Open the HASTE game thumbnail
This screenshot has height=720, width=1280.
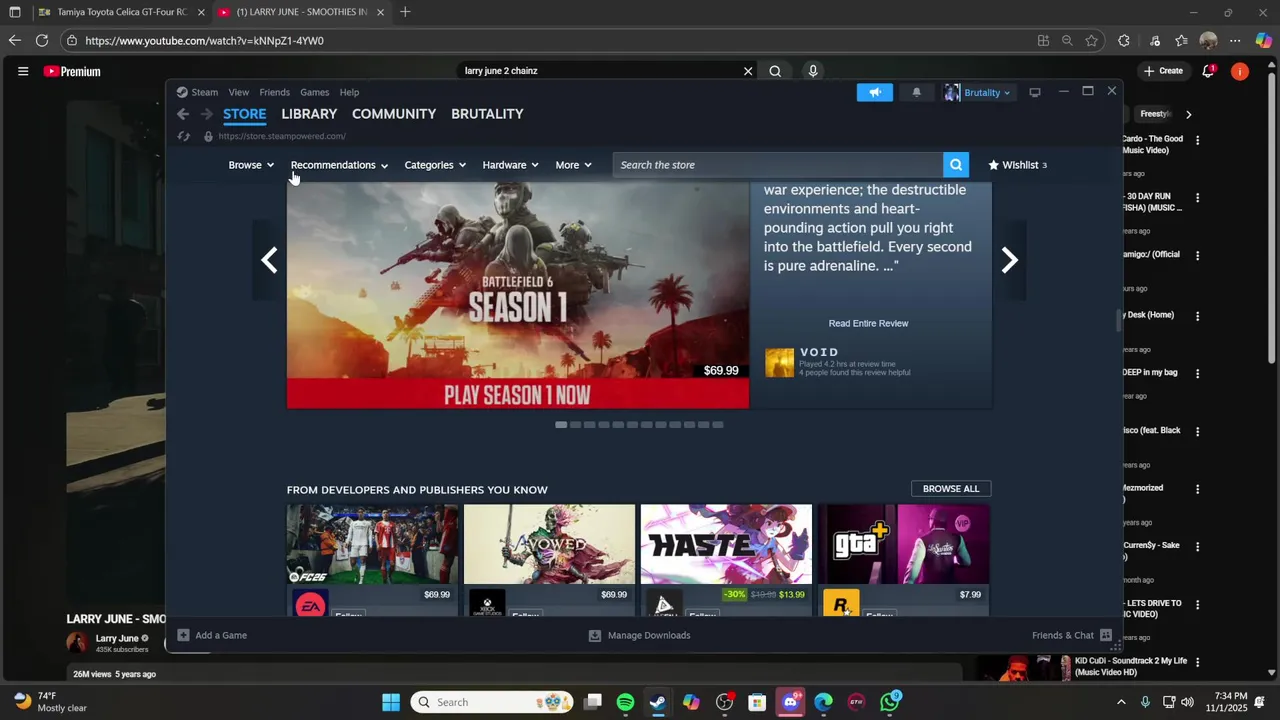(x=726, y=544)
